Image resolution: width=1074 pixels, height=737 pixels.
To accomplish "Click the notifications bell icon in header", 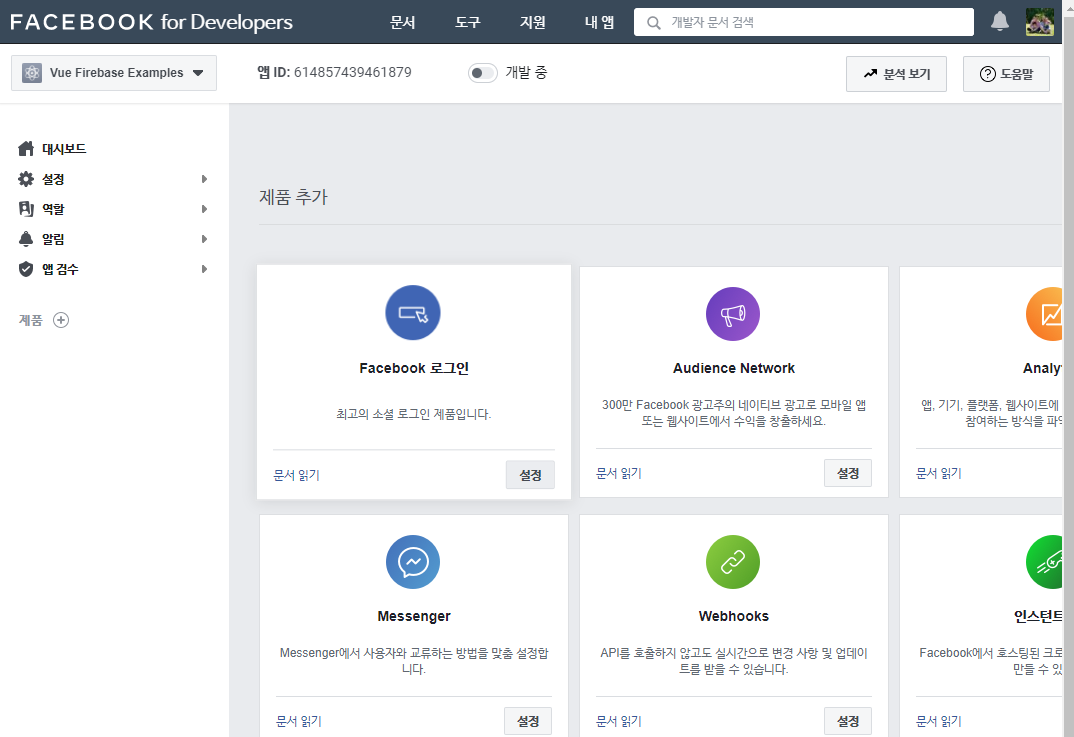I will click(x=999, y=21).
